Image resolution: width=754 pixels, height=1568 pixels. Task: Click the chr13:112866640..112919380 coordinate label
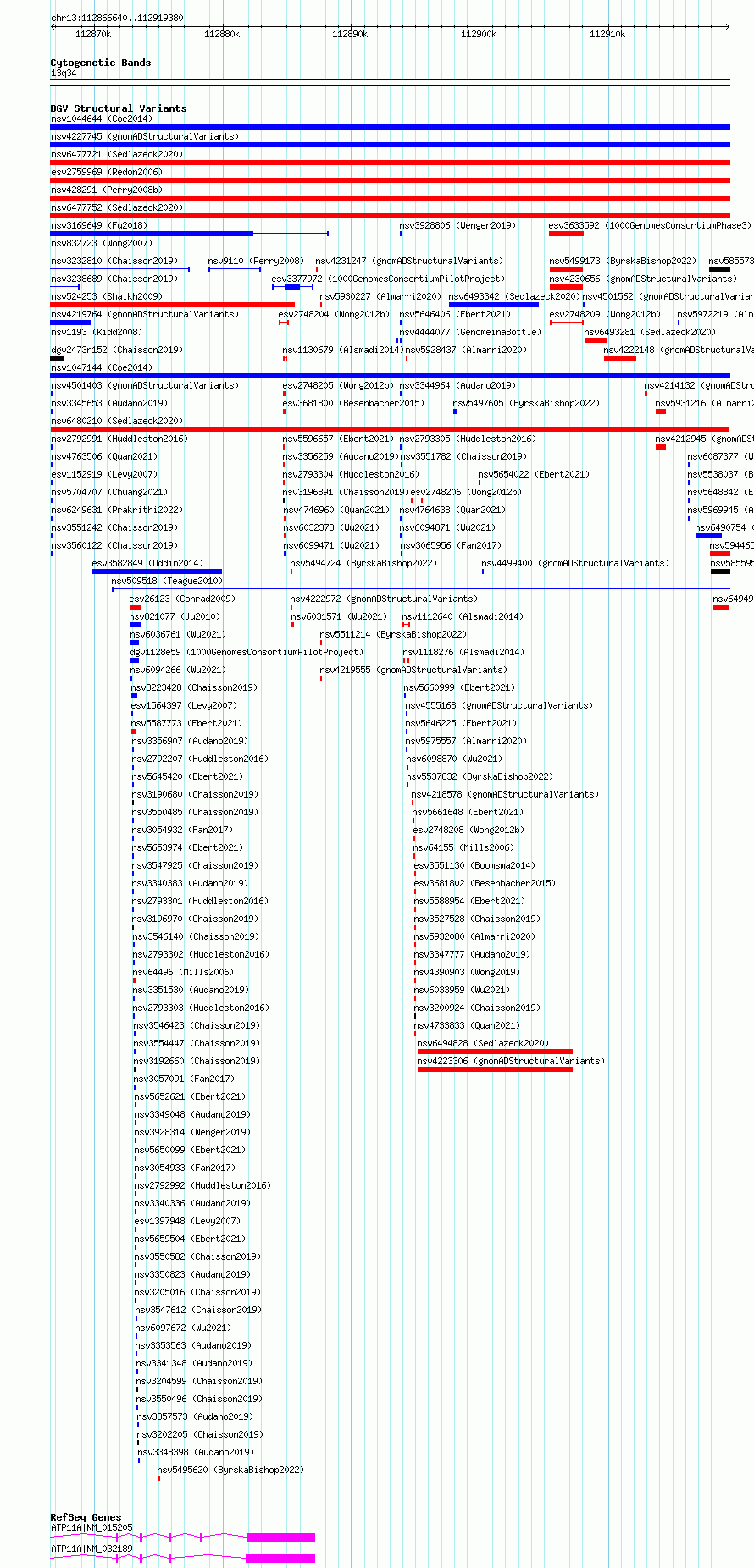click(117, 18)
